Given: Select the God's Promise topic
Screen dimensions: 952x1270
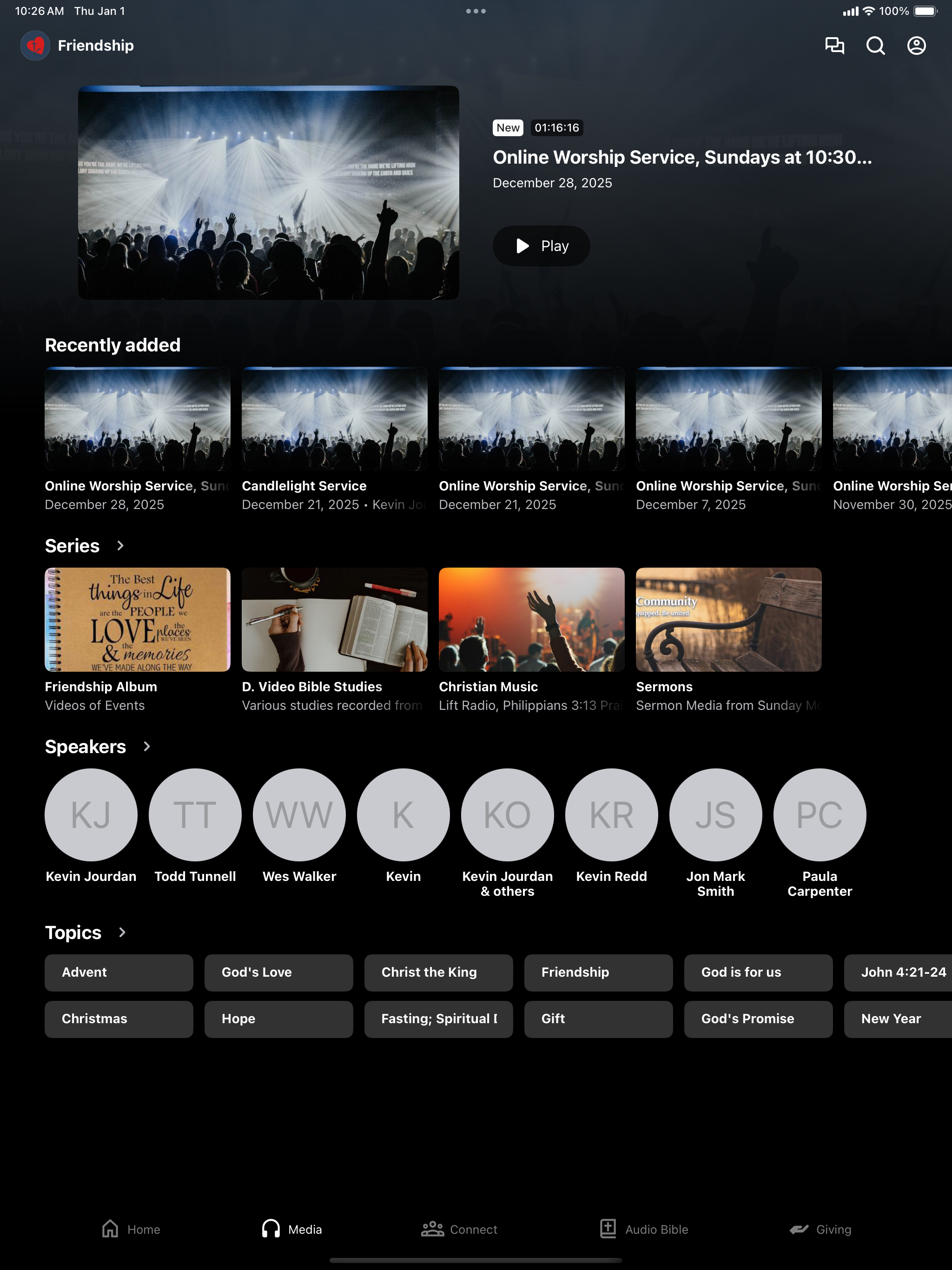Looking at the screenshot, I should (x=758, y=1019).
